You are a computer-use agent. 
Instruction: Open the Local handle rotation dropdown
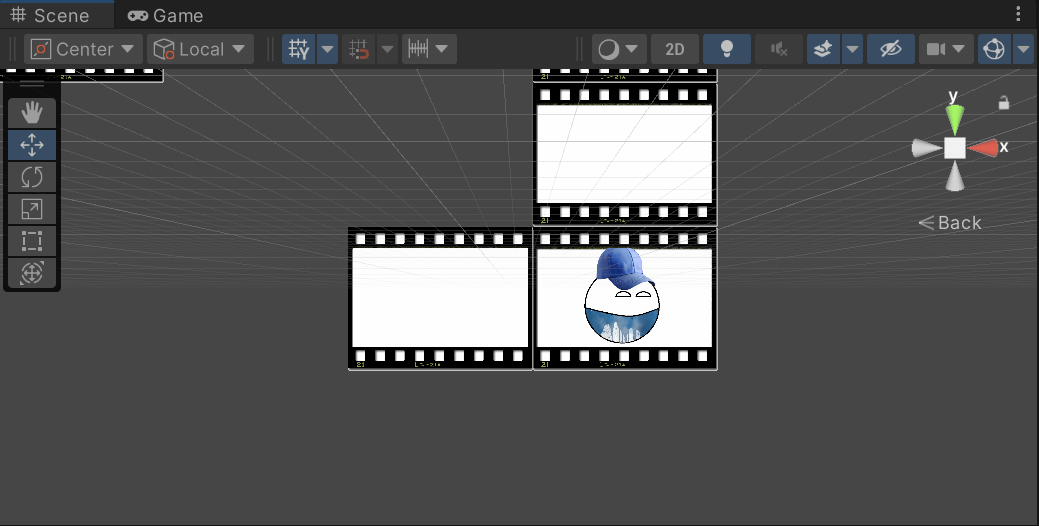coord(200,49)
